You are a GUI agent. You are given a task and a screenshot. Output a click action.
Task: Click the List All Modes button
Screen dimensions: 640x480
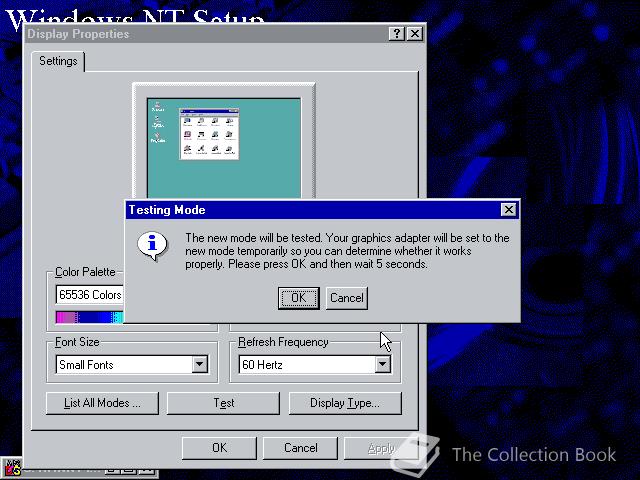(102, 403)
